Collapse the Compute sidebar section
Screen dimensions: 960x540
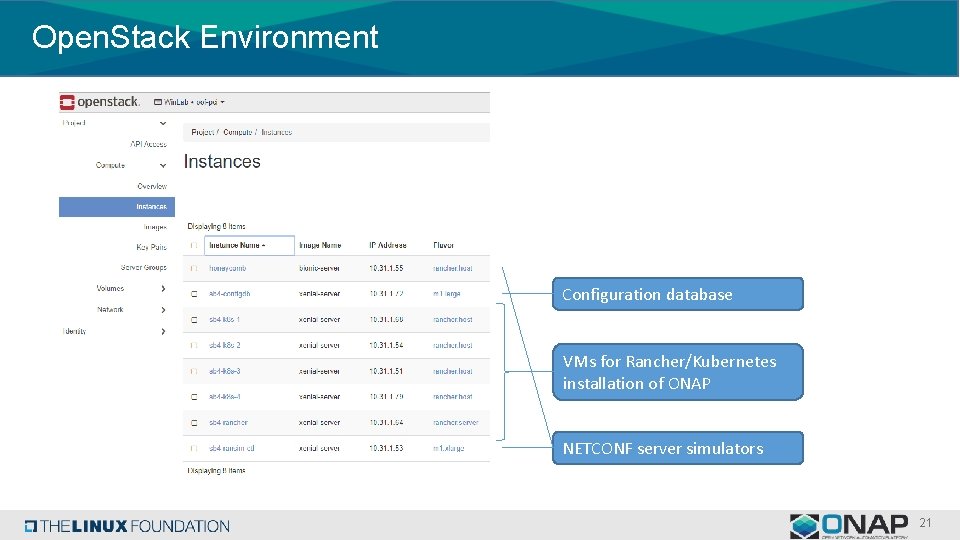(163, 165)
